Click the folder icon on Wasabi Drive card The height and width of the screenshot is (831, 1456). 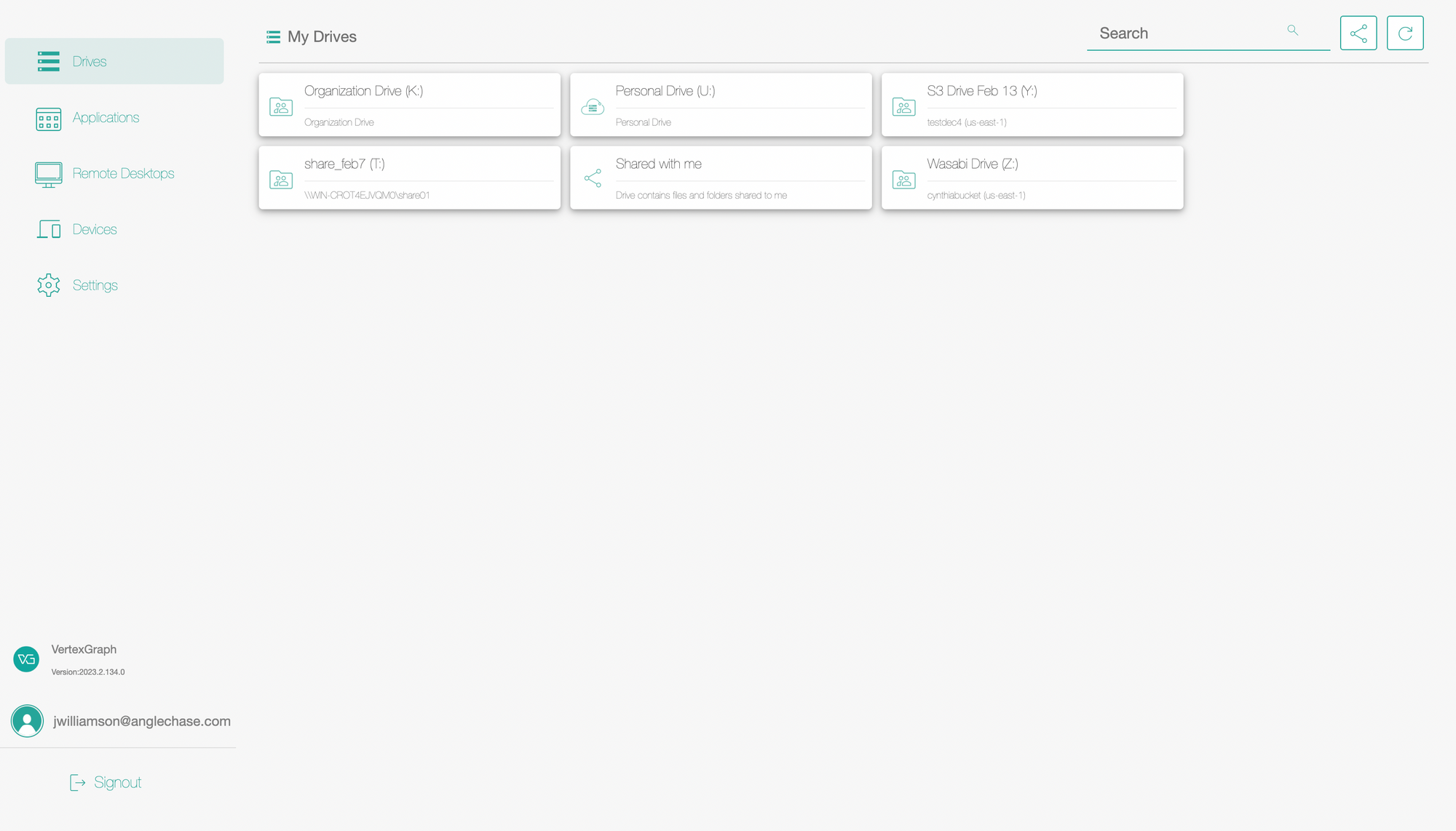[x=904, y=179]
